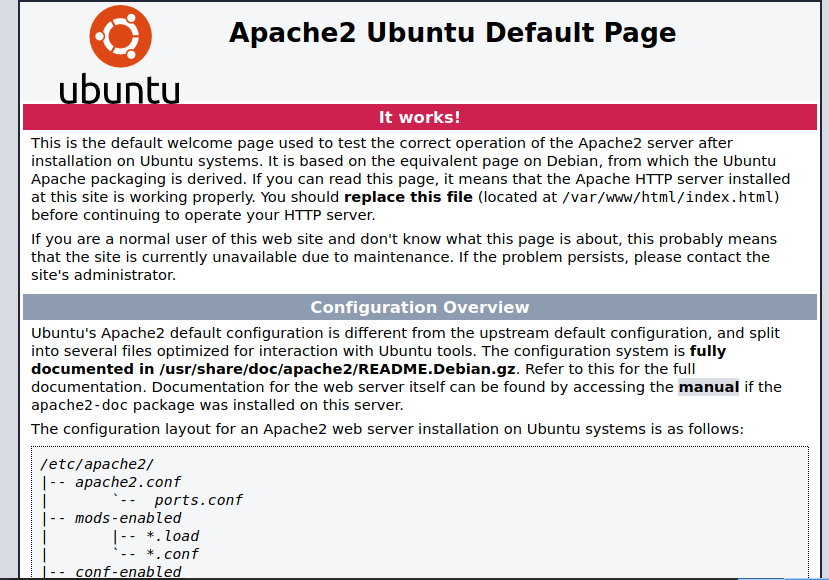Click the ports.conf tree entry
The image size is (829, 580).
click(198, 500)
